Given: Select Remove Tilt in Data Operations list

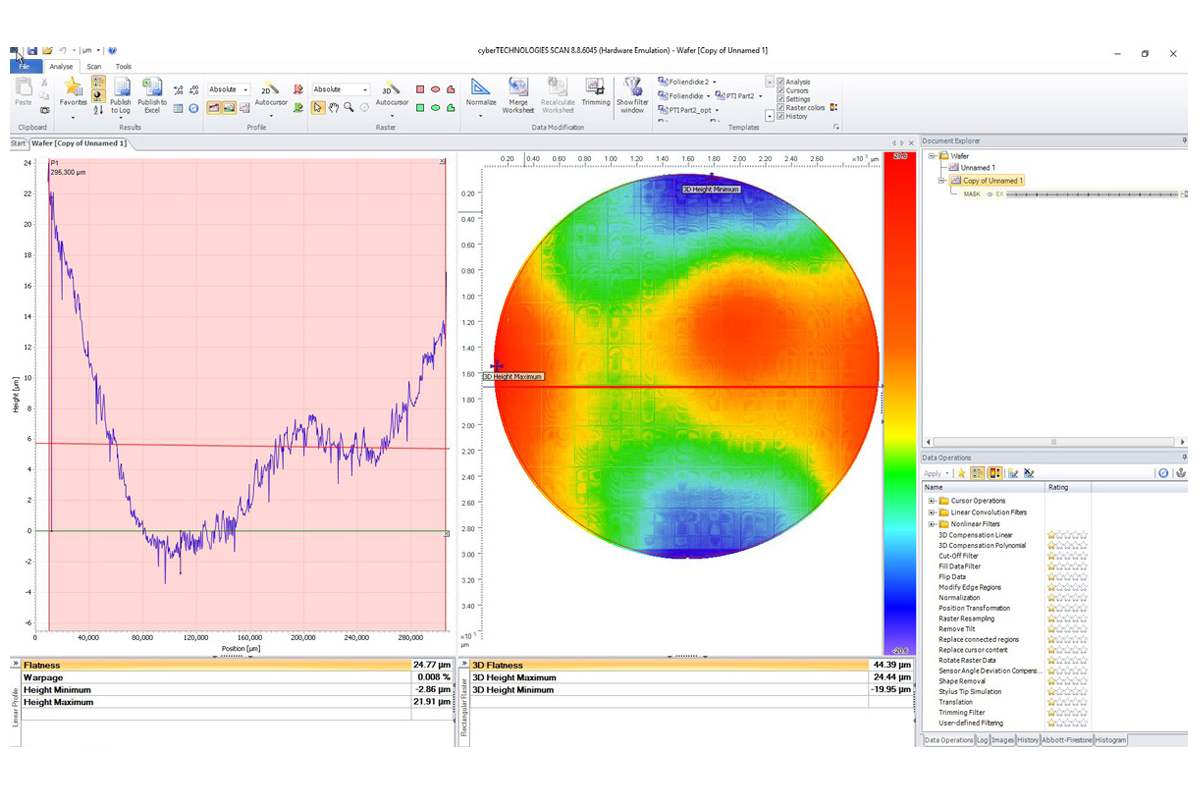Looking at the screenshot, I should 959,629.
